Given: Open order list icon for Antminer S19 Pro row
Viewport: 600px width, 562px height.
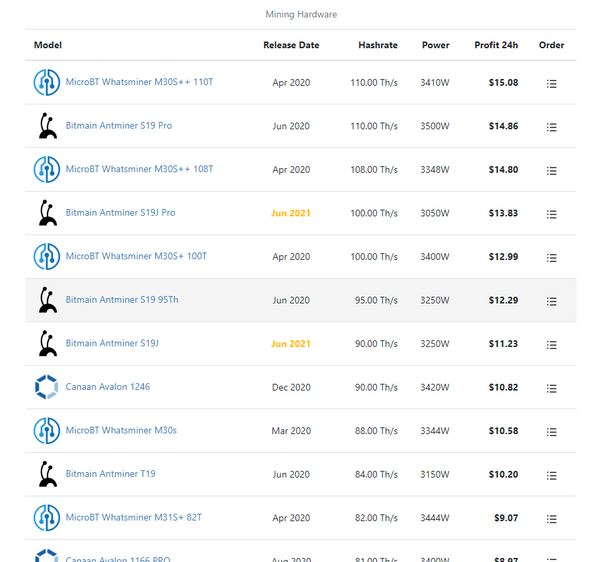Looking at the screenshot, I should (551, 127).
